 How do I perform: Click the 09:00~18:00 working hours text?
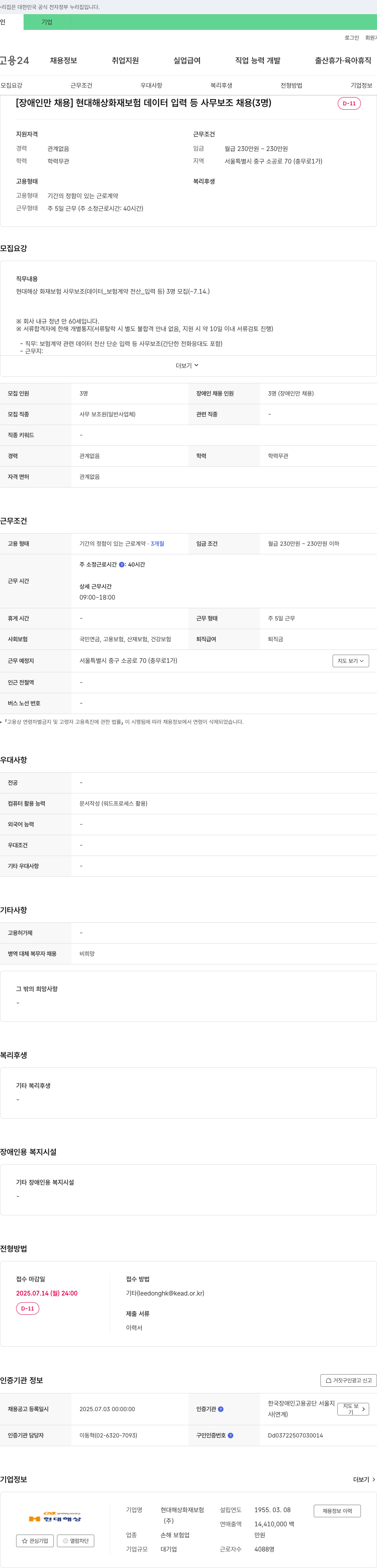point(97,598)
